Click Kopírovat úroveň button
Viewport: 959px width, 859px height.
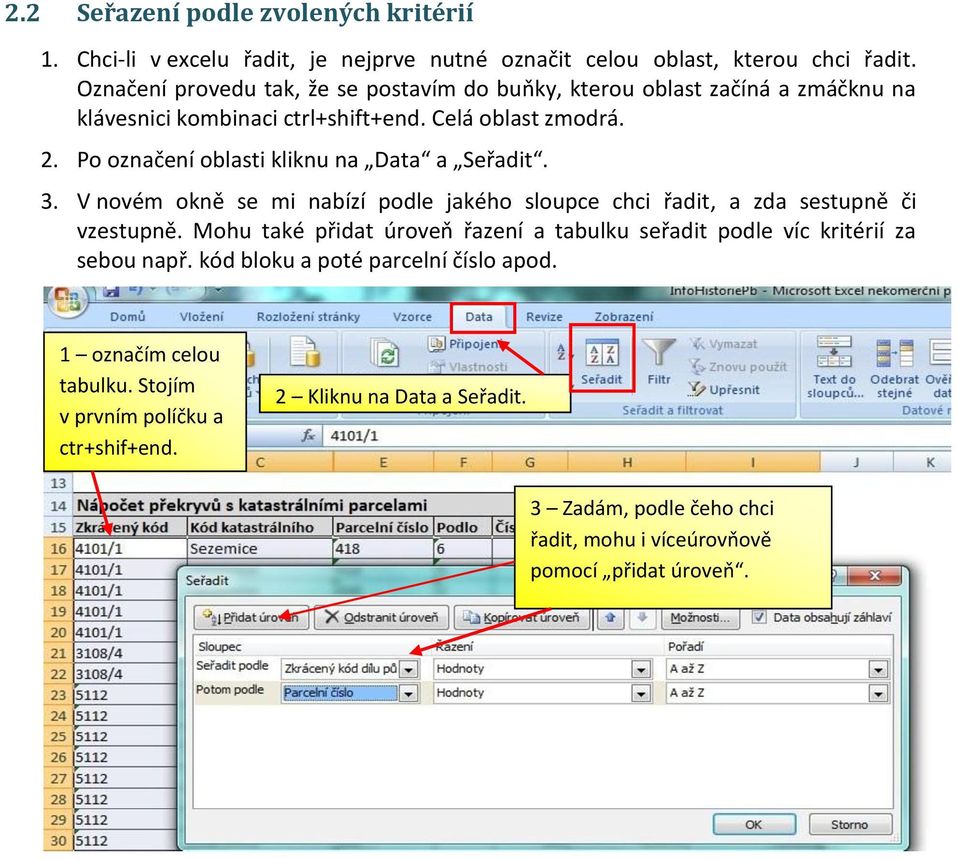[522, 617]
